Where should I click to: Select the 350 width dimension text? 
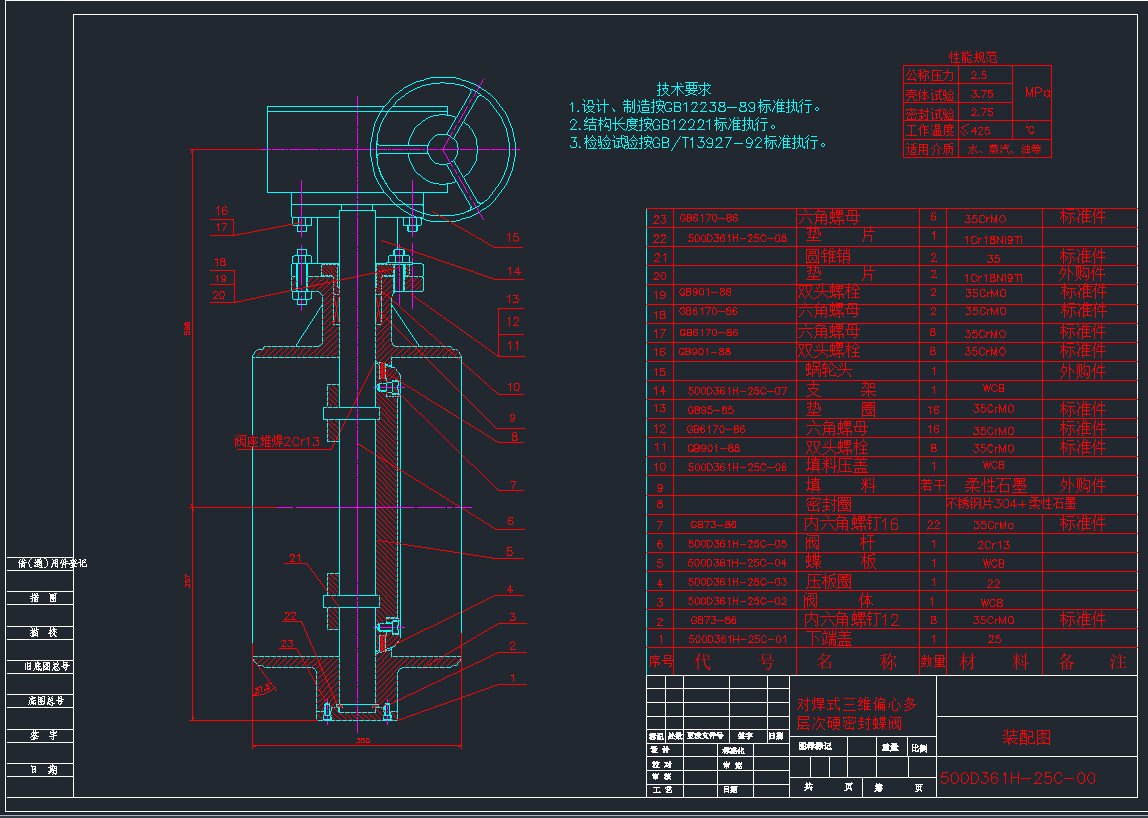click(362, 741)
